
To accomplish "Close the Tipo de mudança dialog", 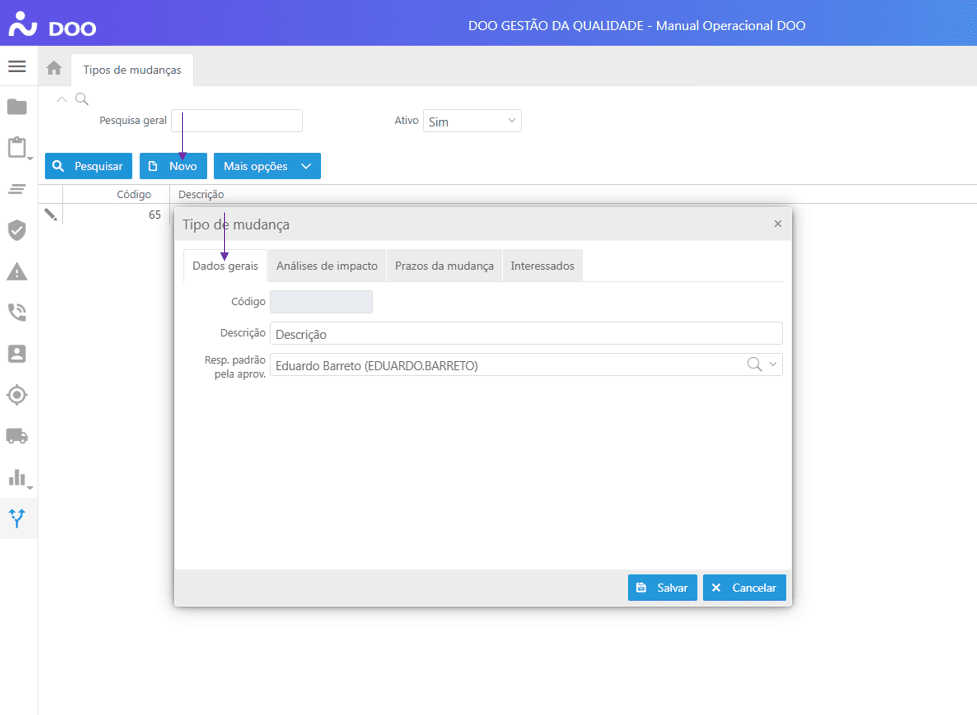I will 778,224.
